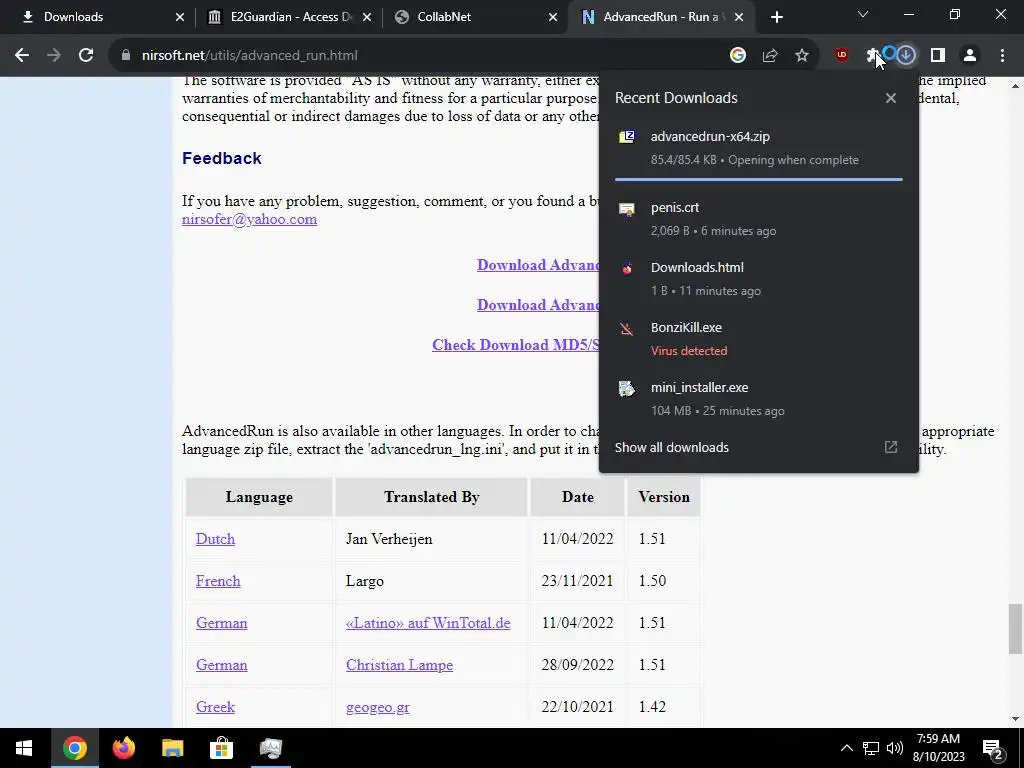1024x768 pixels.
Task: Click the download progress bar for advancedrun-x64.zip
Action: tap(759, 179)
